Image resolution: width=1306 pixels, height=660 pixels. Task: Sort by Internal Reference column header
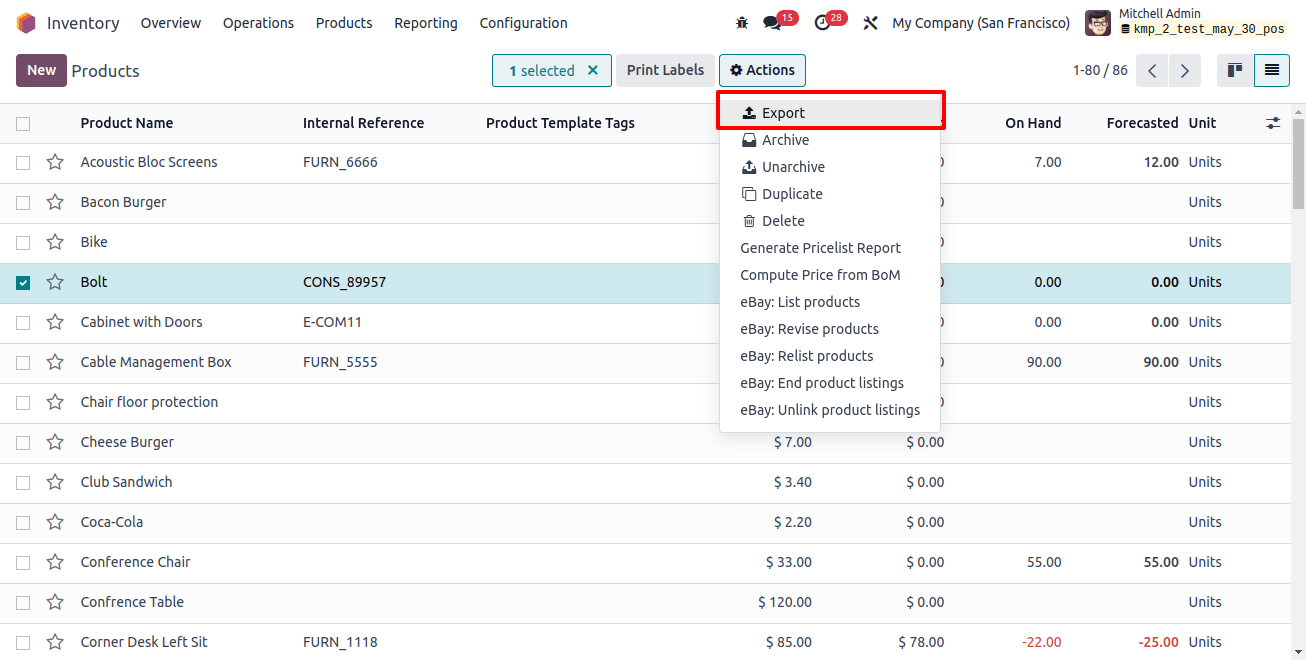click(x=363, y=123)
